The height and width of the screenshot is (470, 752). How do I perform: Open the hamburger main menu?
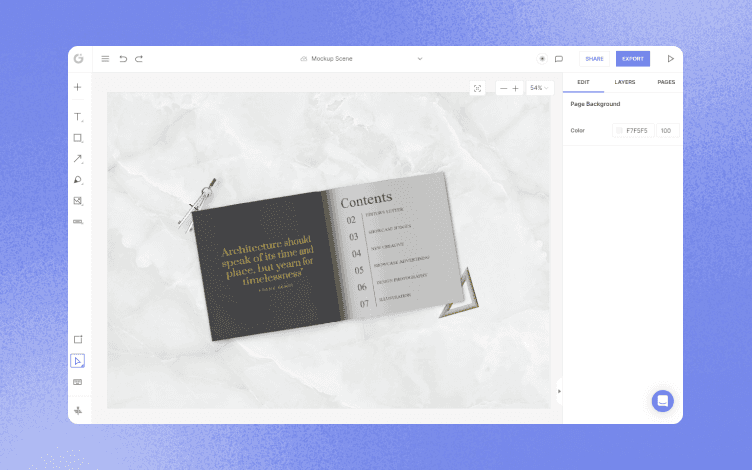pos(105,59)
